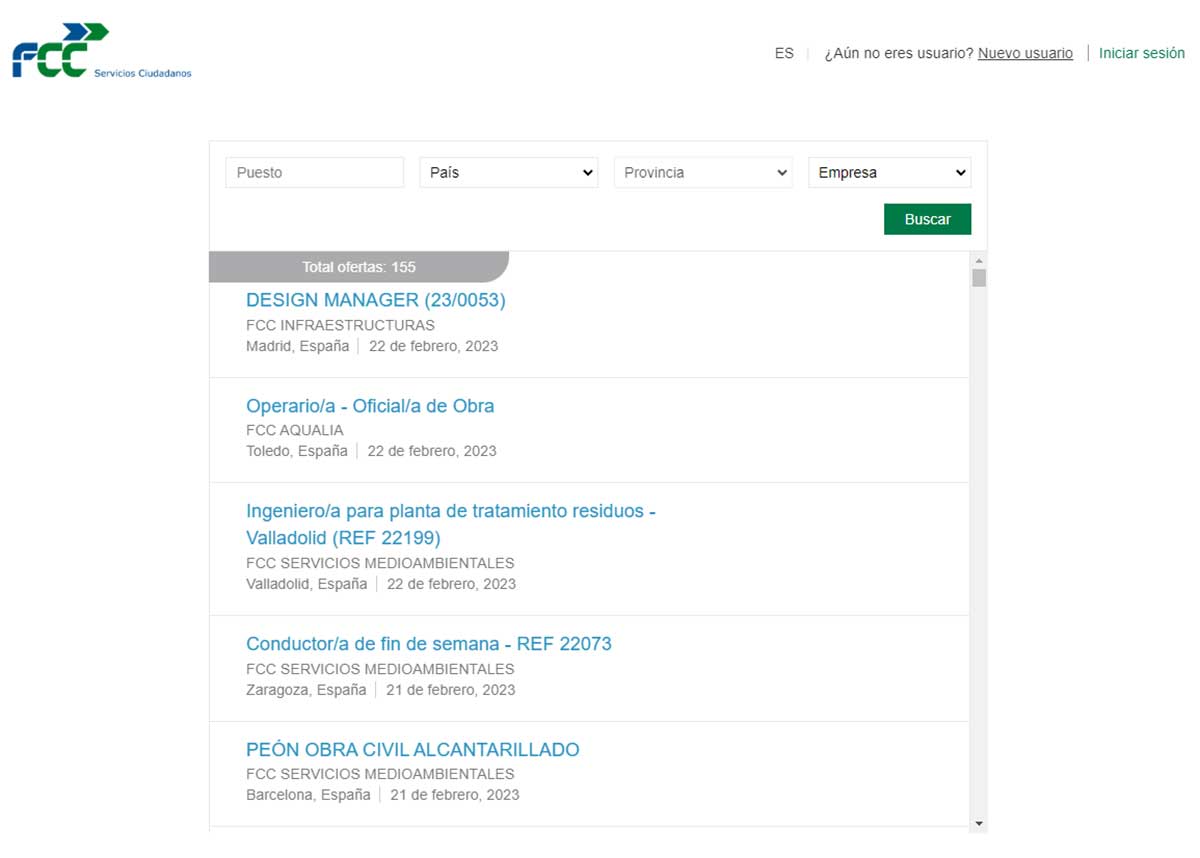Open the País dropdown
This screenshot has width=1200, height=858.
(508, 172)
